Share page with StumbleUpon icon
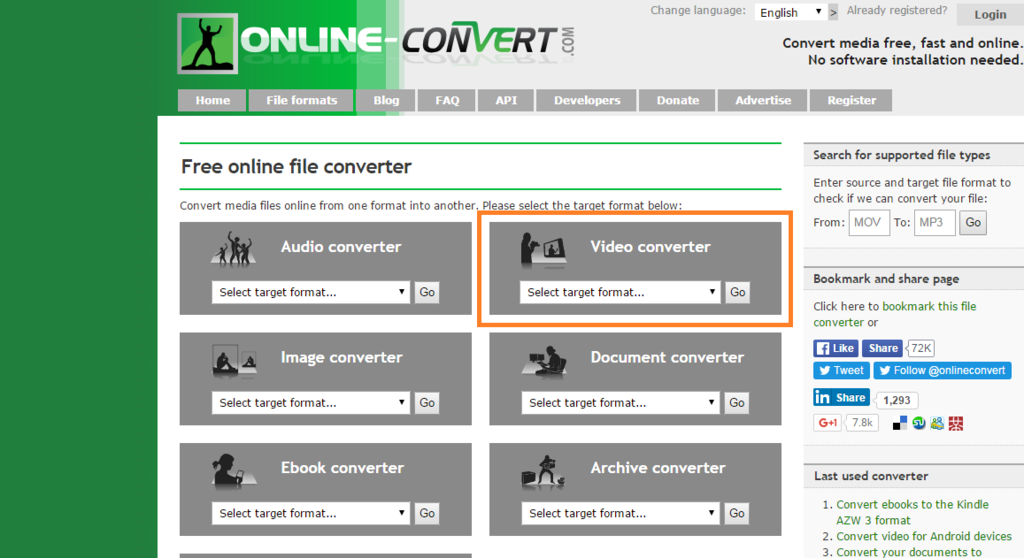The height and width of the screenshot is (558, 1024). point(919,423)
